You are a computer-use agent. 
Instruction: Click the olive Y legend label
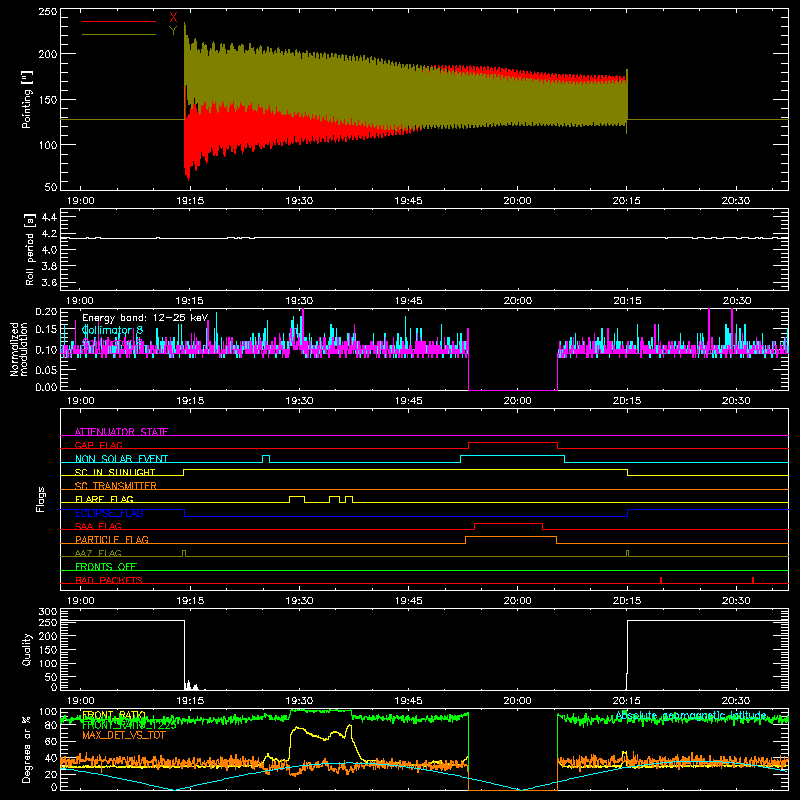click(x=173, y=31)
